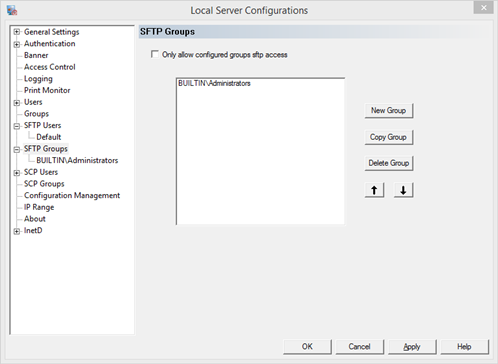This screenshot has height=364, width=498.
Task: Open Help for this dialog
Action: coord(464,347)
